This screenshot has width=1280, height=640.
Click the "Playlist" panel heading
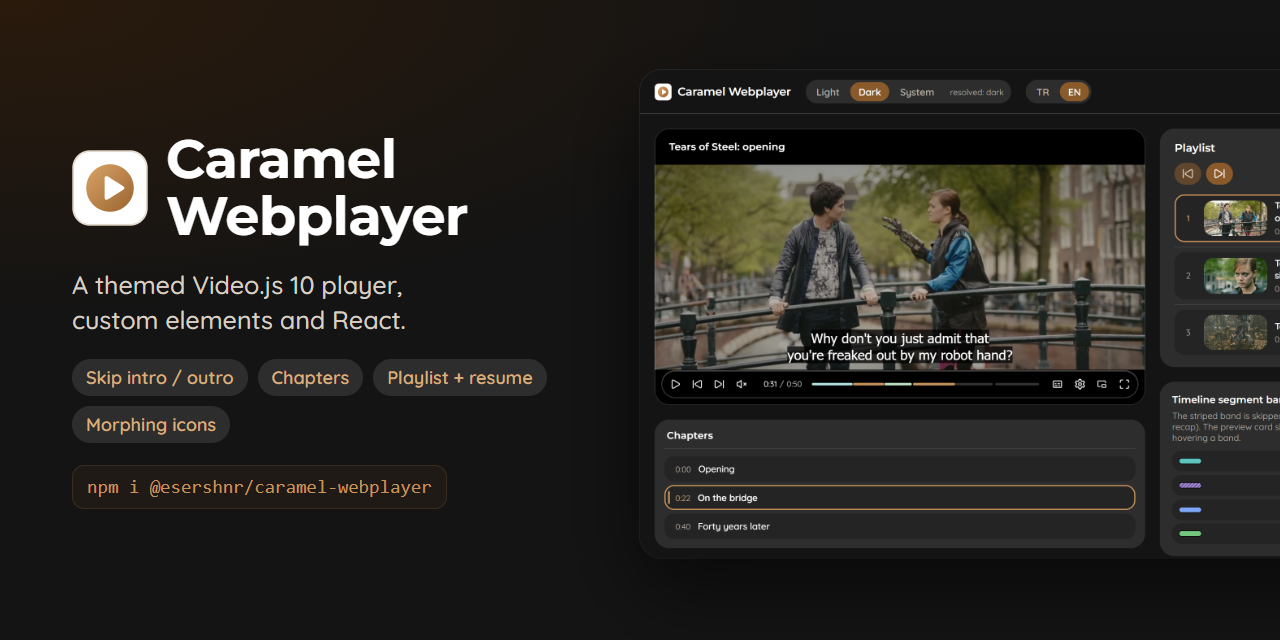[1195, 148]
